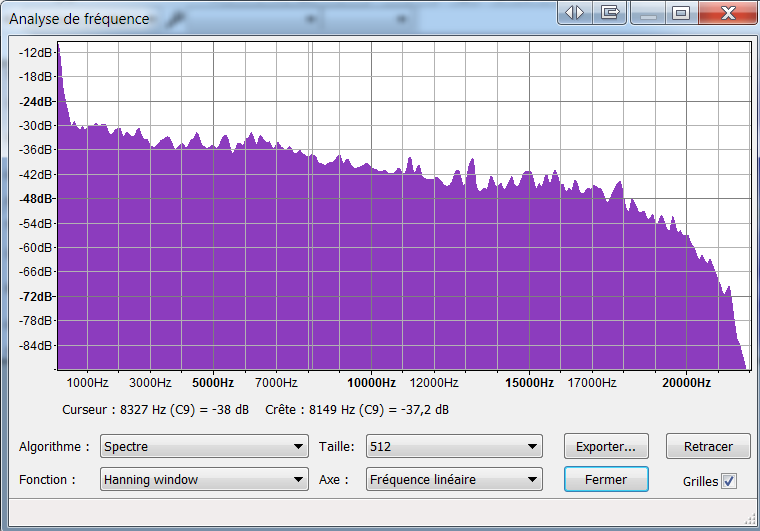The width and height of the screenshot is (760, 531).
Task: Click the 7000Hz axis label
Action: [x=276, y=383]
